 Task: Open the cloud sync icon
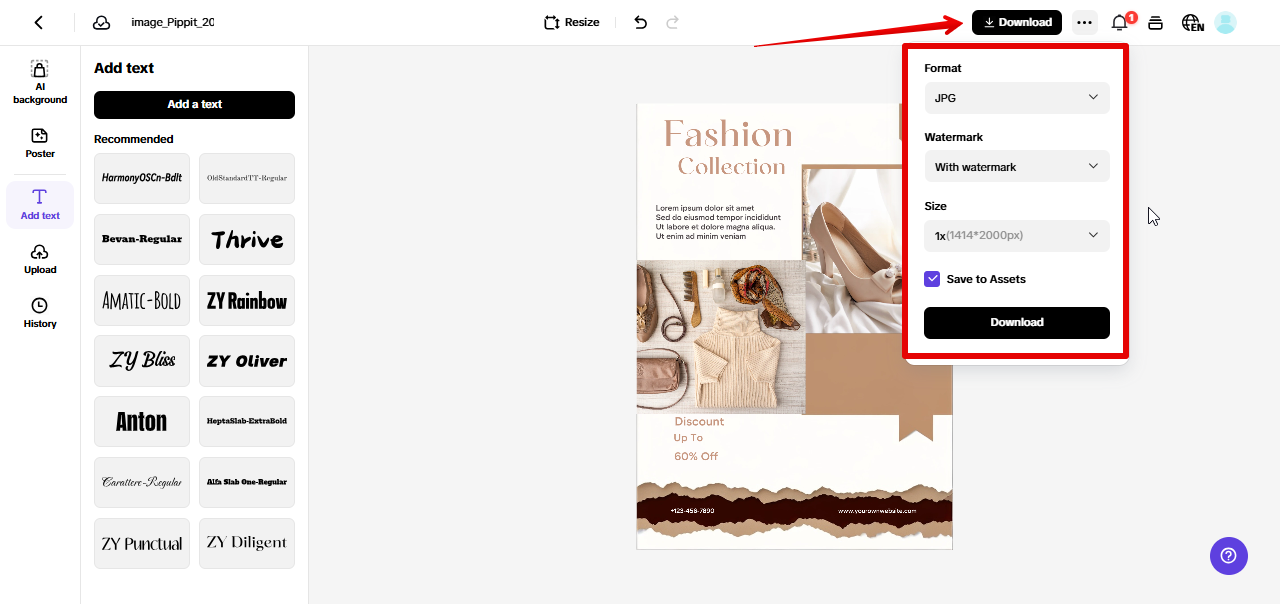pyautogui.click(x=101, y=21)
